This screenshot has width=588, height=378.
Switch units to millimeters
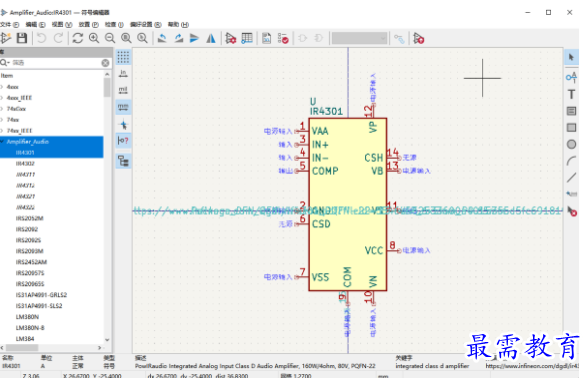[123, 107]
